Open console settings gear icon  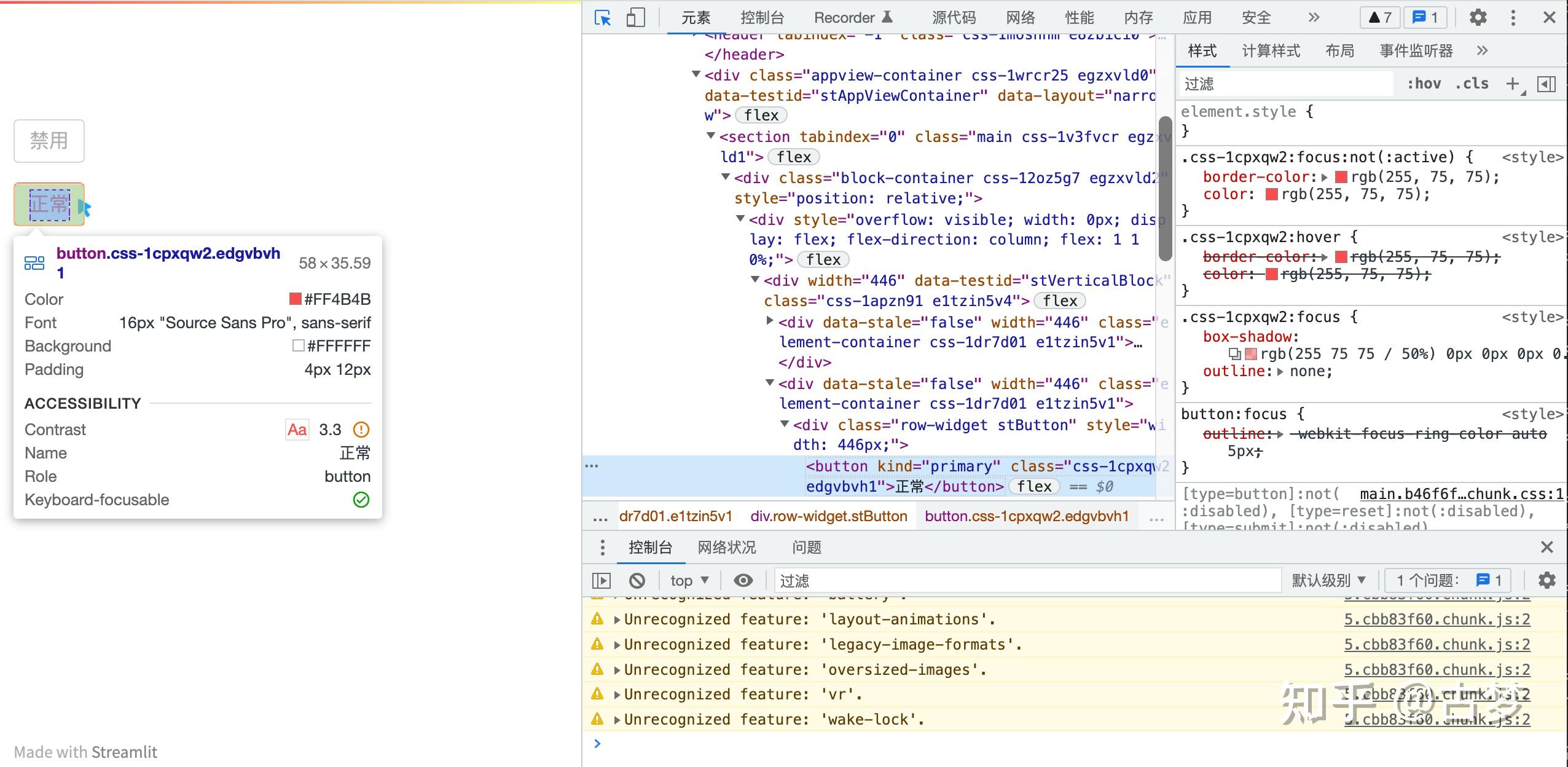click(1546, 580)
